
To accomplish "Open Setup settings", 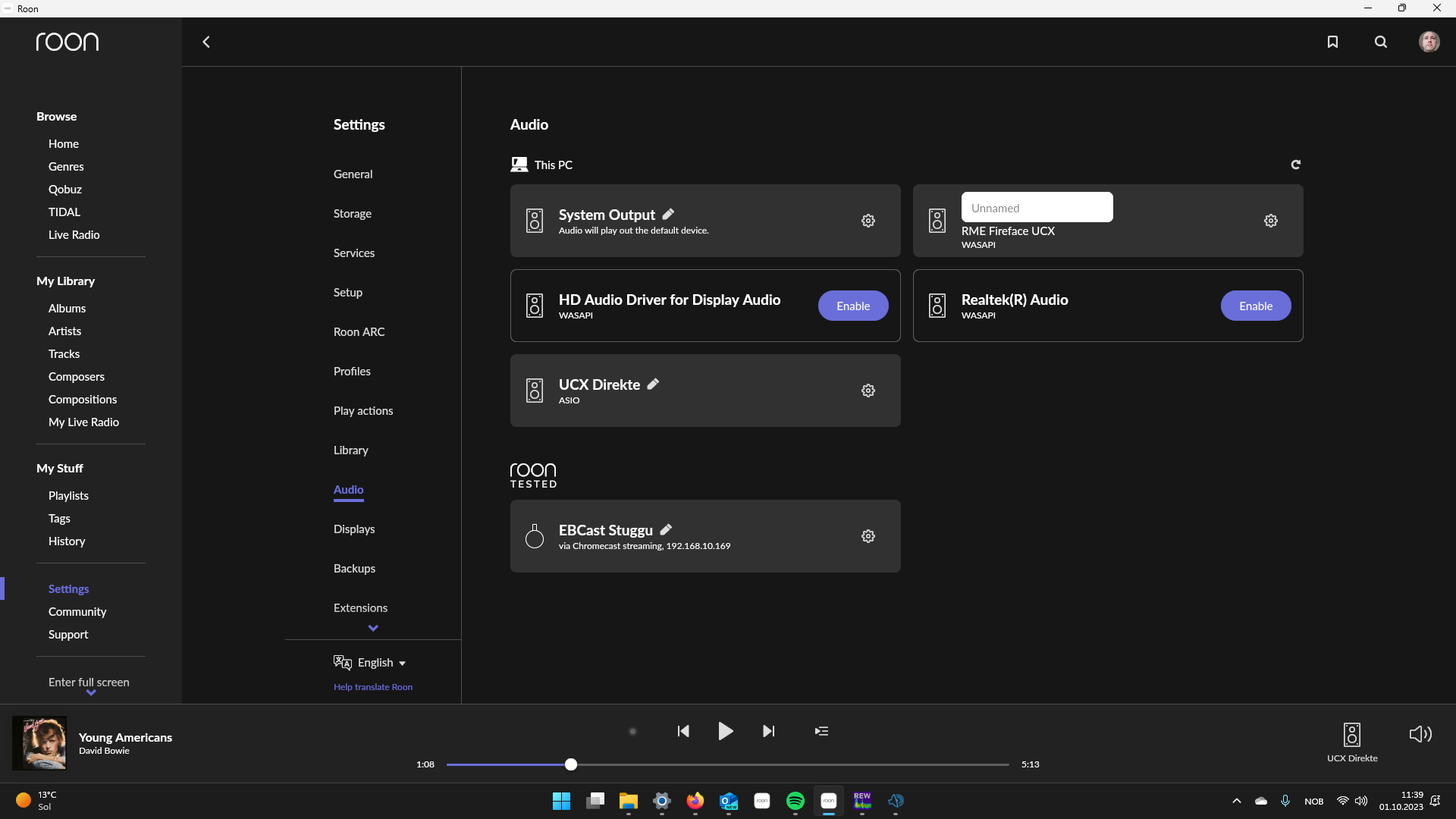I will [348, 293].
